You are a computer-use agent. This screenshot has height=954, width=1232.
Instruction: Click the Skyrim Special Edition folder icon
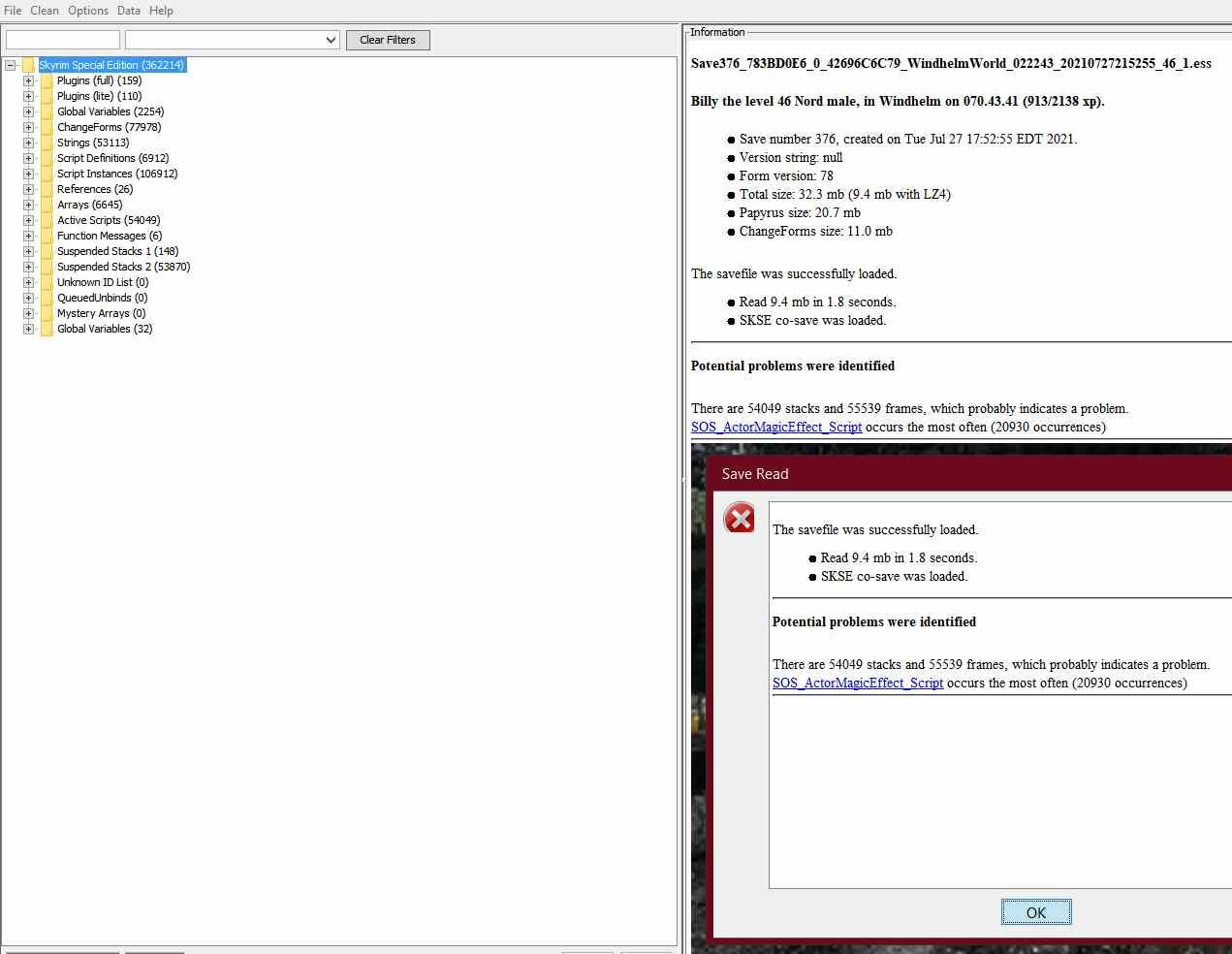click(x=28, y=65)
